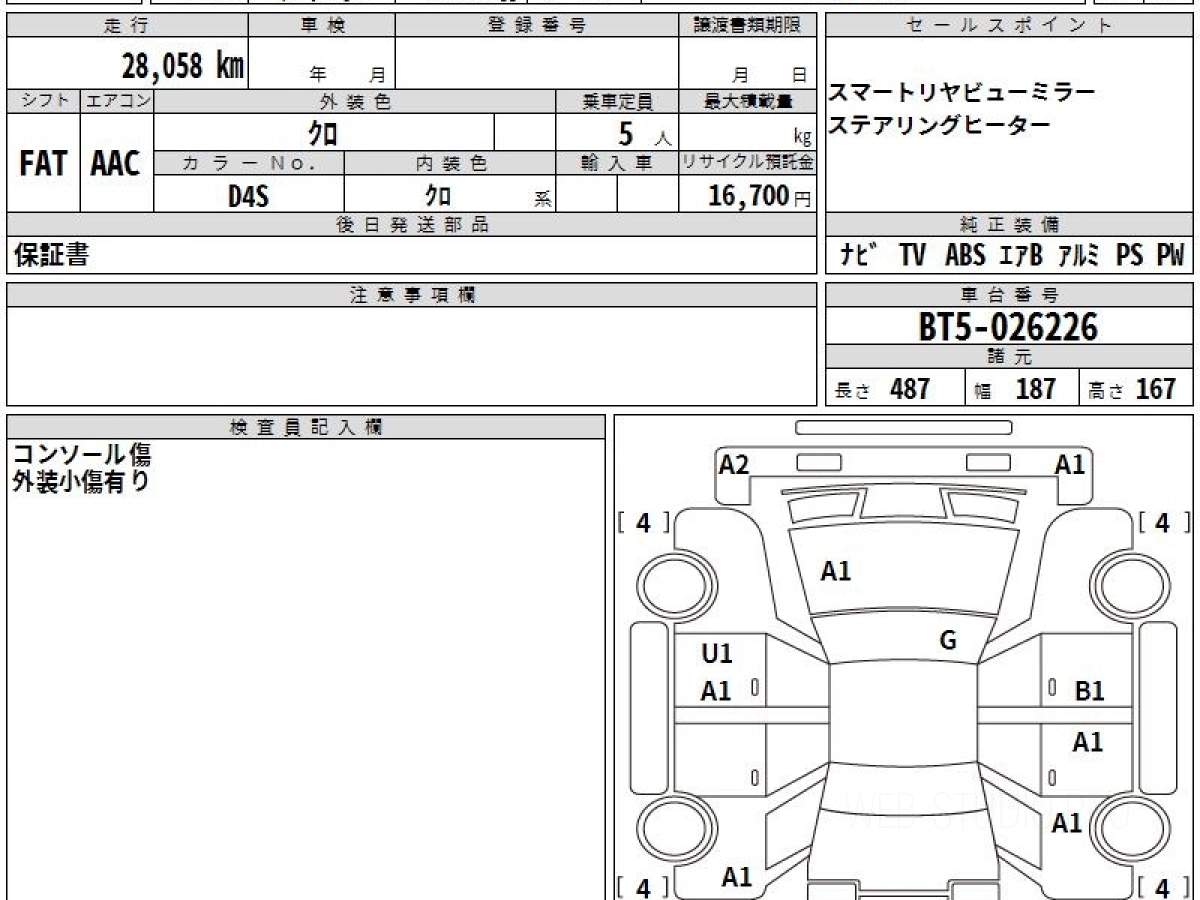The width and height of the screenshot is (1200, 900).
Task: Click the A2 damage mark on diagram
Action: 734,465
